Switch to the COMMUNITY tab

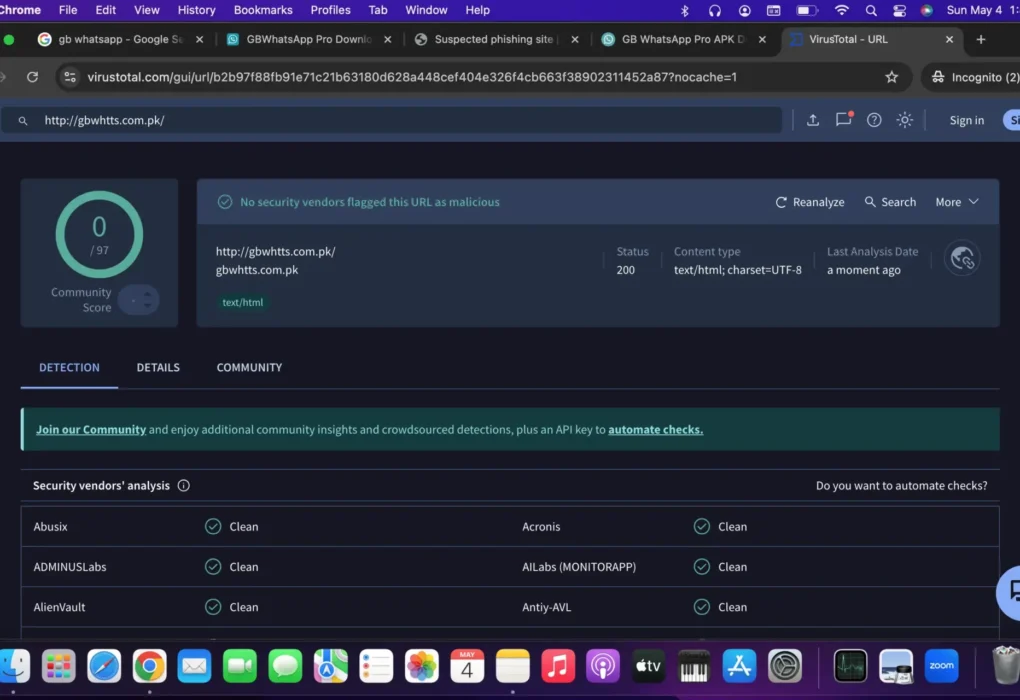pyautogui.click(x=249, y=368)
